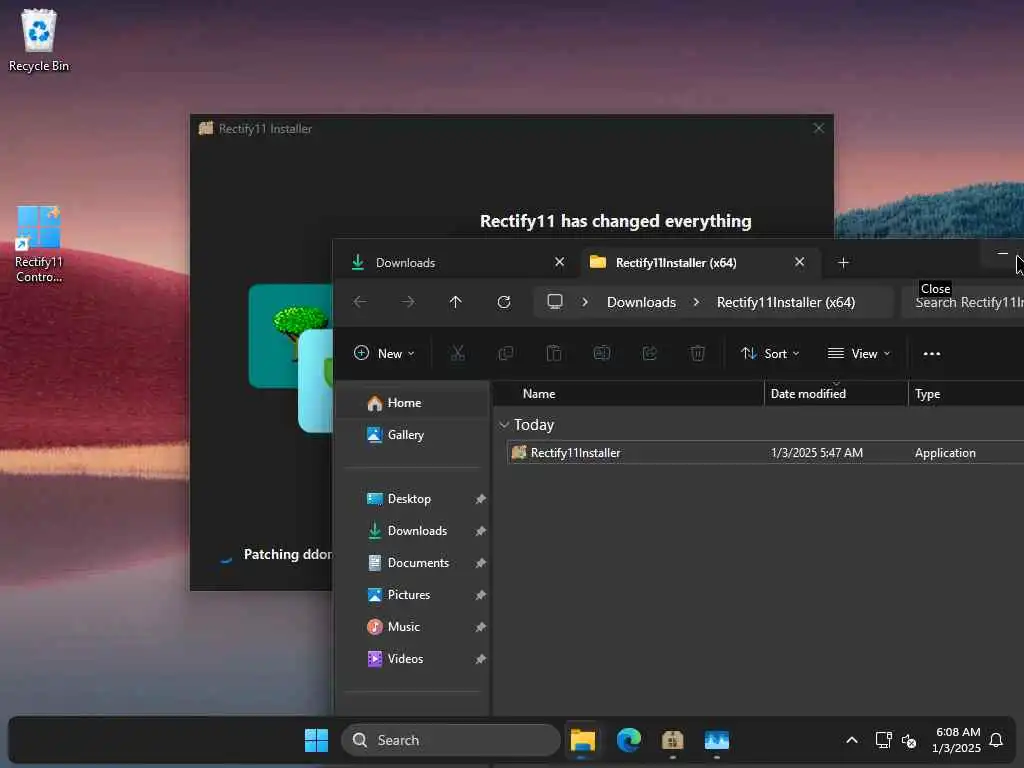Open the View dropdown menu
Screen dimensions: 1024x768
(859, 353)
